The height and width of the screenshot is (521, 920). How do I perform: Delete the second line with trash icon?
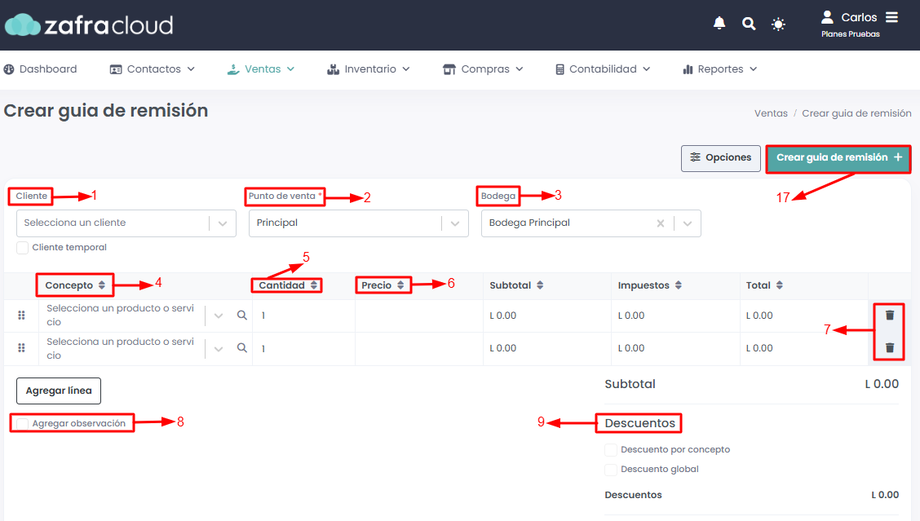pyautogui.click(x=889, y=348)
